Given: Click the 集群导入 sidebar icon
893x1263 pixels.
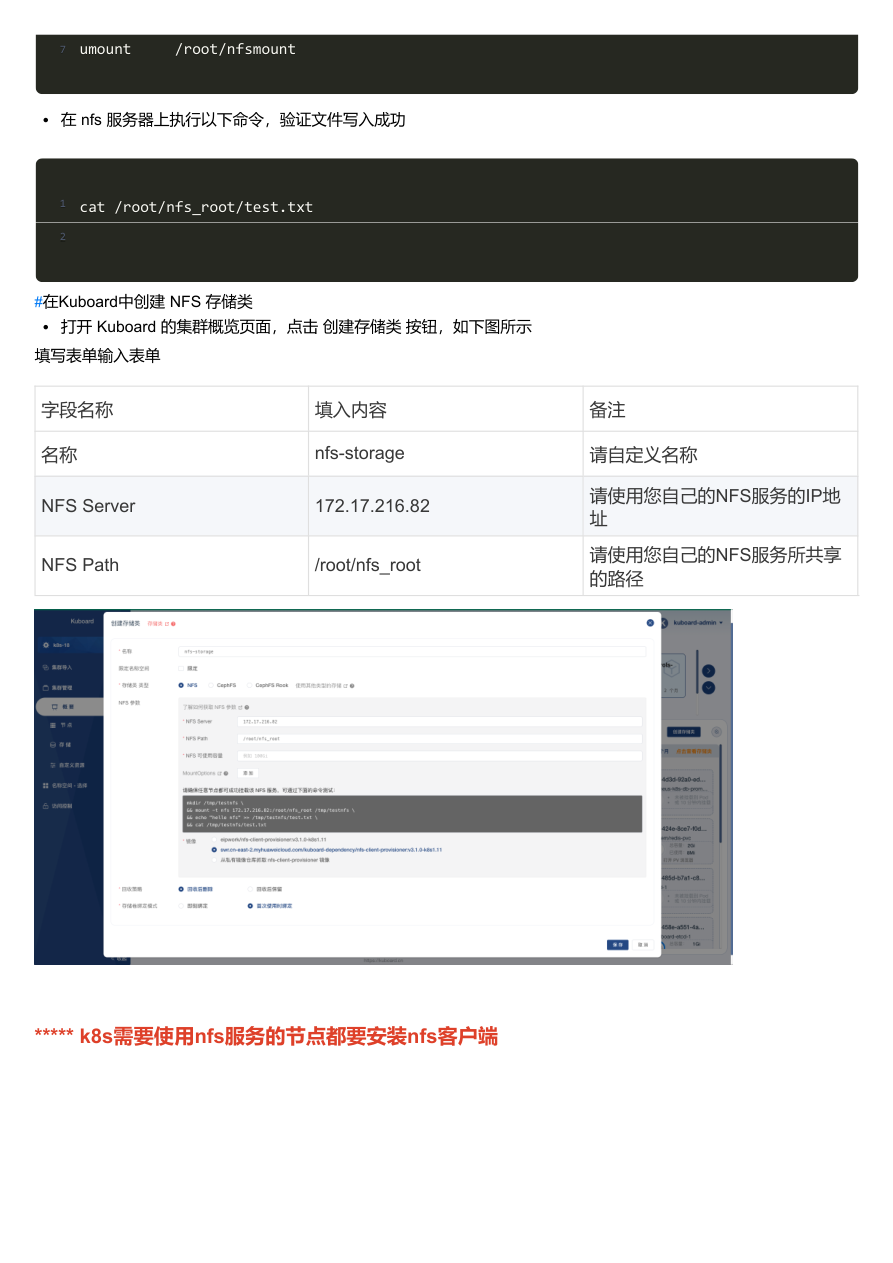Looking at the screenshot, I should 45,667.
